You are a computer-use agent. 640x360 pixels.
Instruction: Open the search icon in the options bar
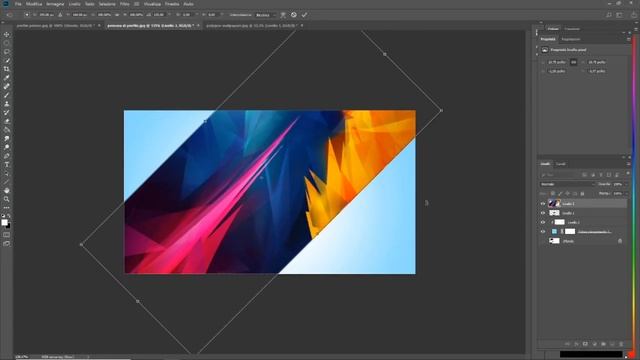609,15
